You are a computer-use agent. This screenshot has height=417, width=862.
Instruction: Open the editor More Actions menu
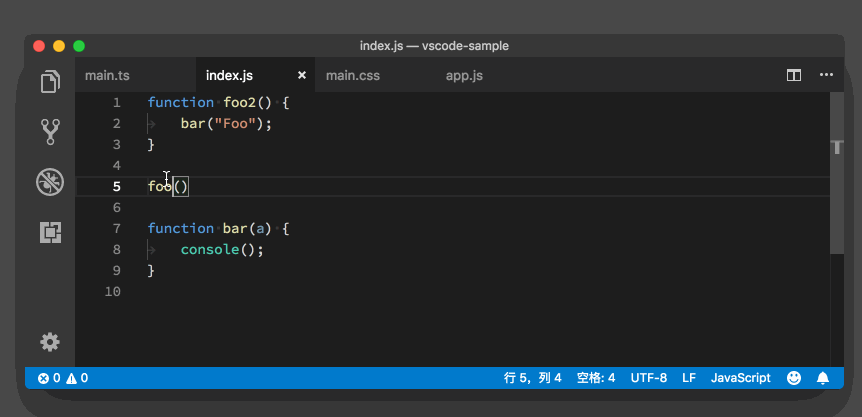tap(826, 75)
